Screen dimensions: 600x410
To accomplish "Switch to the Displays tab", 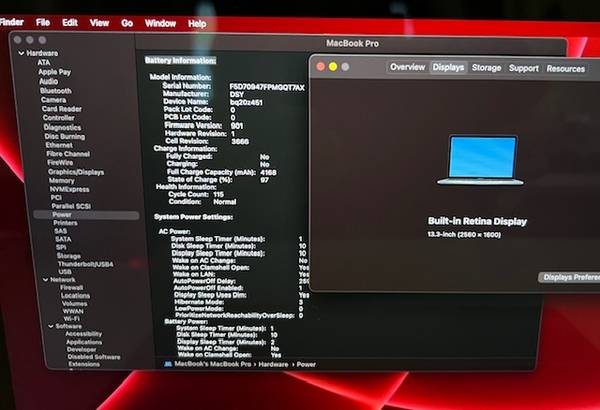I will coord(448,67).
